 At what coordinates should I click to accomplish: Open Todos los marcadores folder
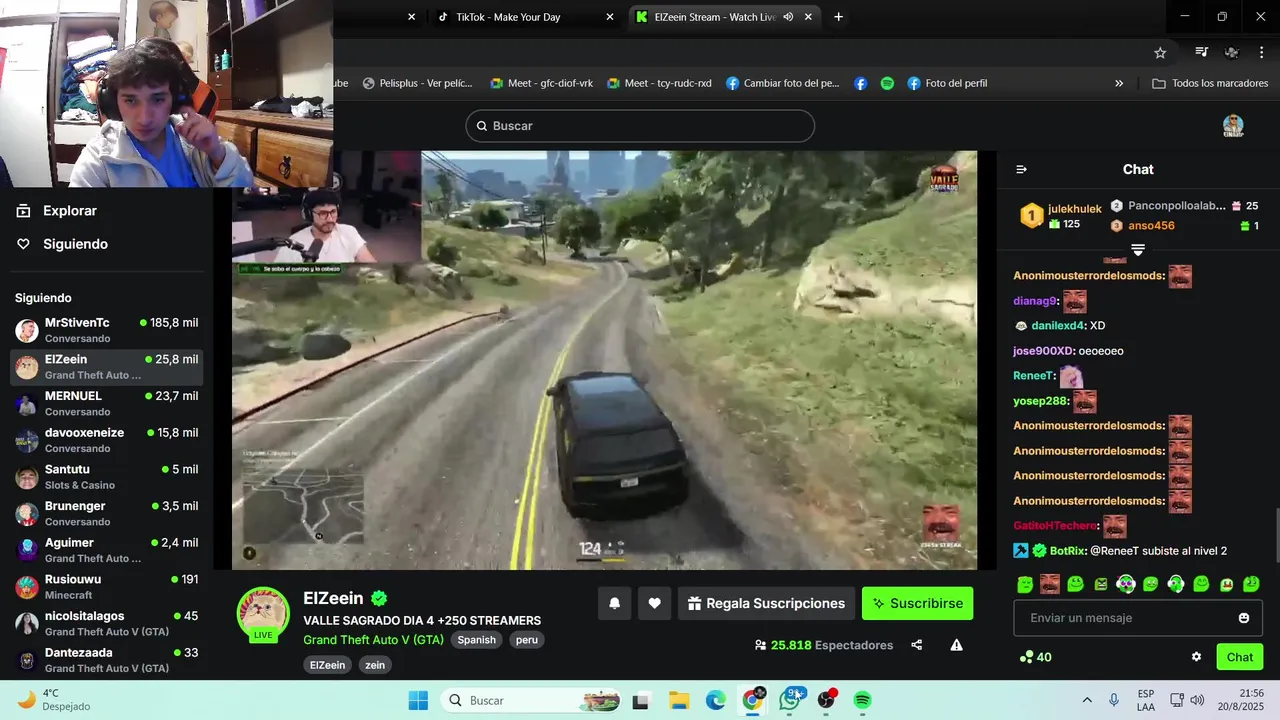point(1210,84)
